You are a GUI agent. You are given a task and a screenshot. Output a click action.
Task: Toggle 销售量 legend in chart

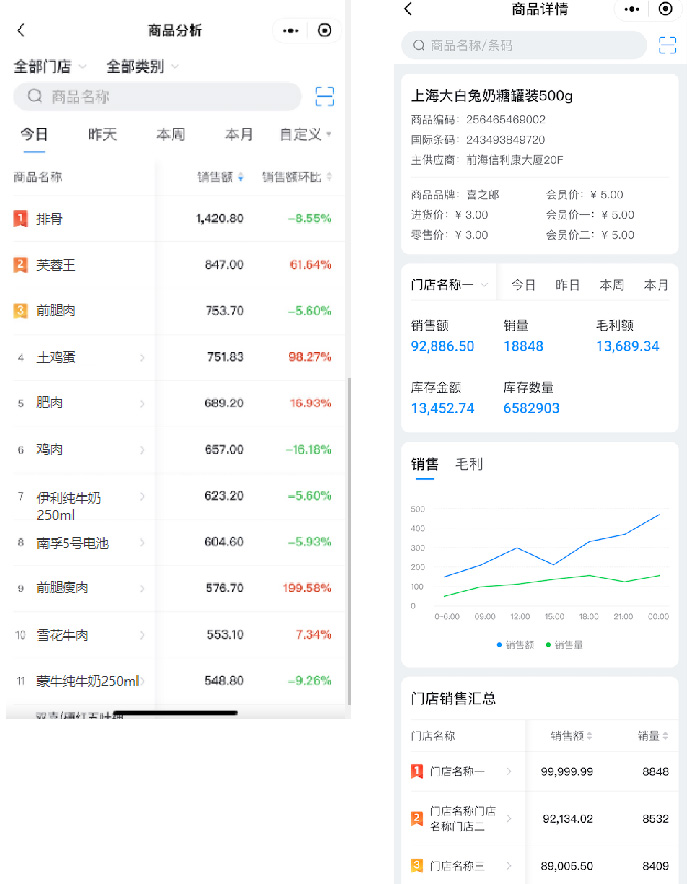pos(564,645)
